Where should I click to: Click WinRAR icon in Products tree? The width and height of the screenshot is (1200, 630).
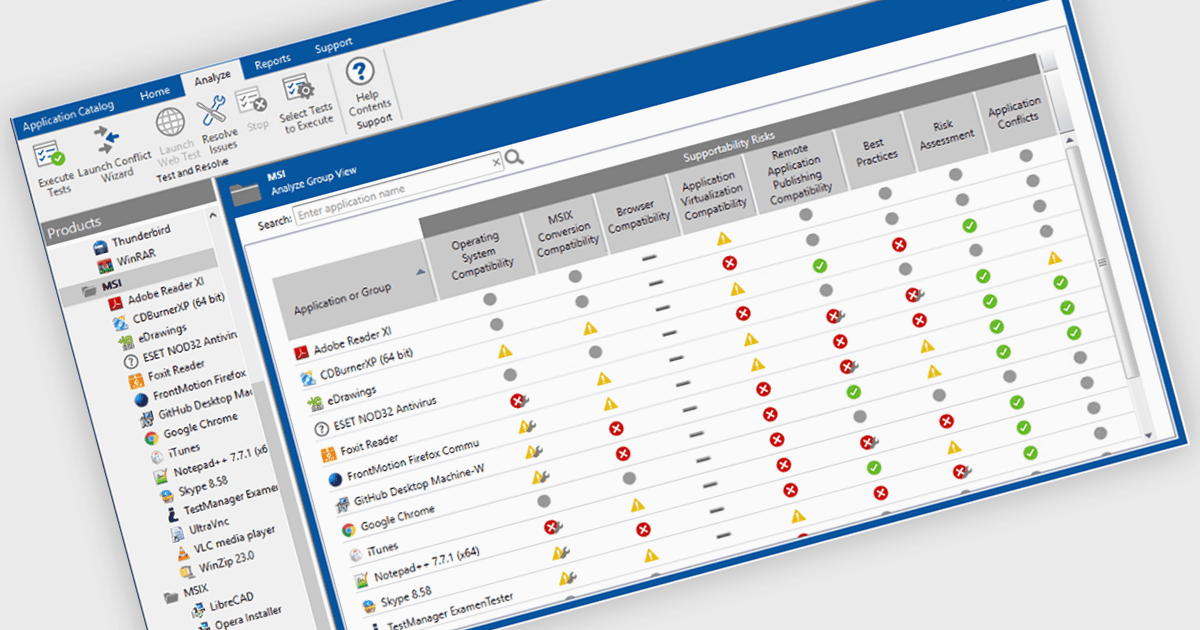tap(106, 266)
